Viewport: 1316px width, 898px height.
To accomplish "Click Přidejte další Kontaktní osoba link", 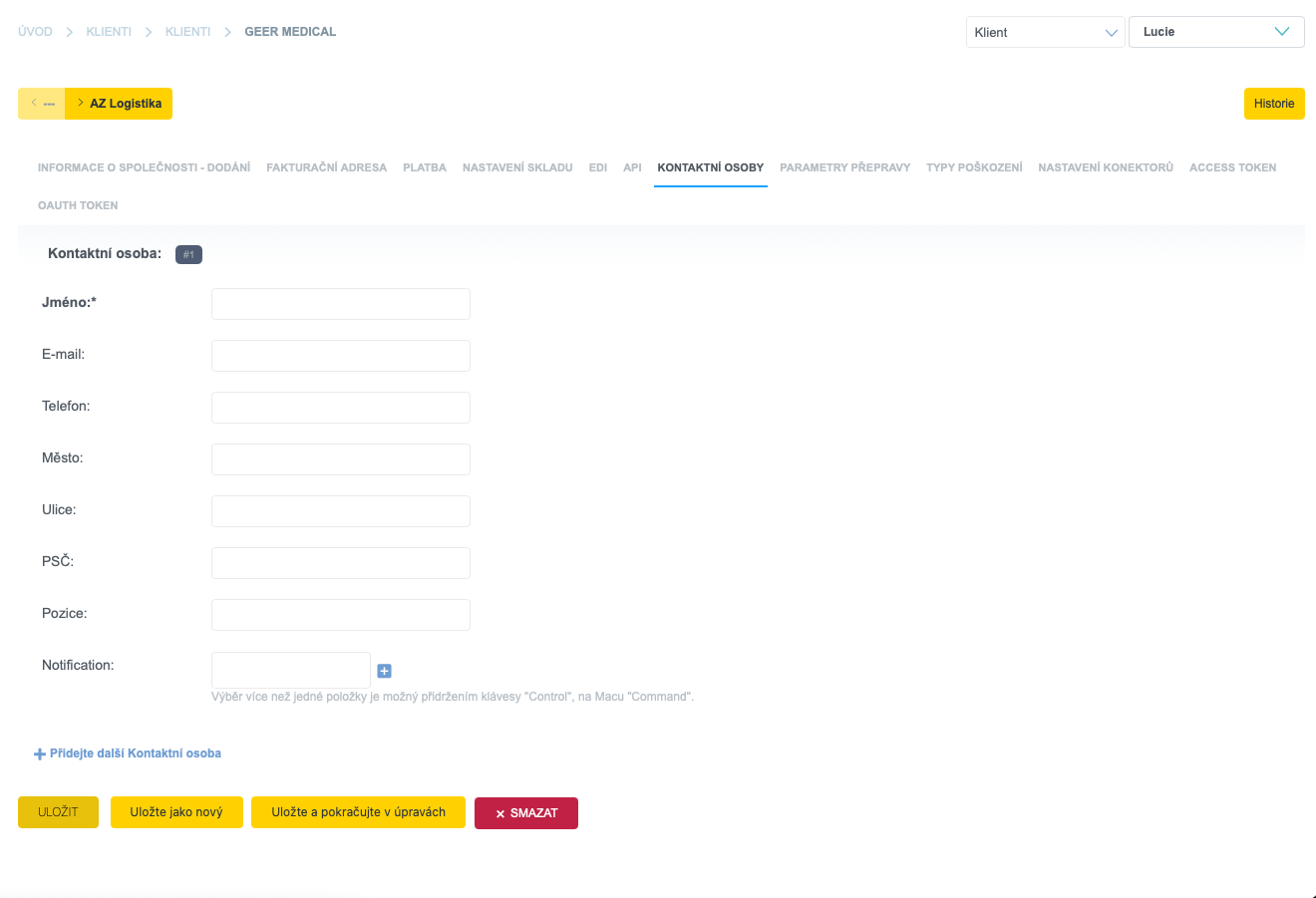I will pos(128,753).
